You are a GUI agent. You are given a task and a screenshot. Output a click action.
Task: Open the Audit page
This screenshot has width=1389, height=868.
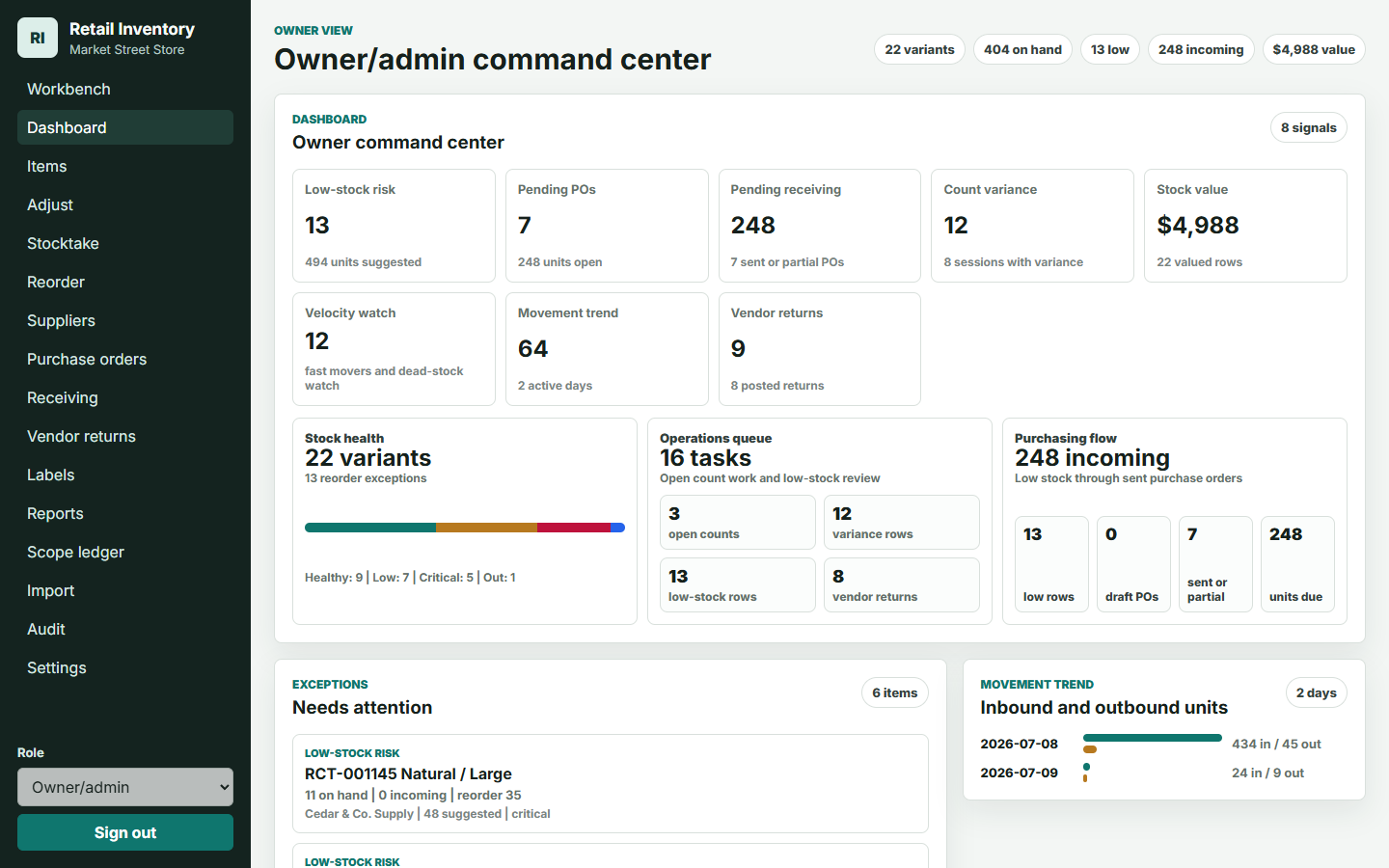[x=125, y=629]
